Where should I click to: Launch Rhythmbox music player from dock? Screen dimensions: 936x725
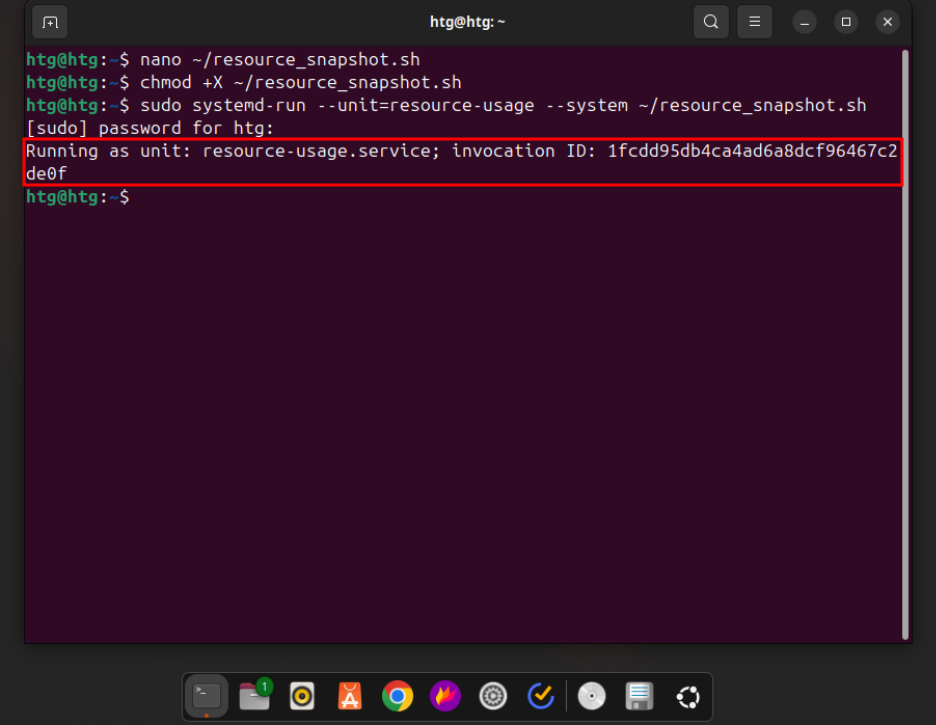tap(302, 696)
